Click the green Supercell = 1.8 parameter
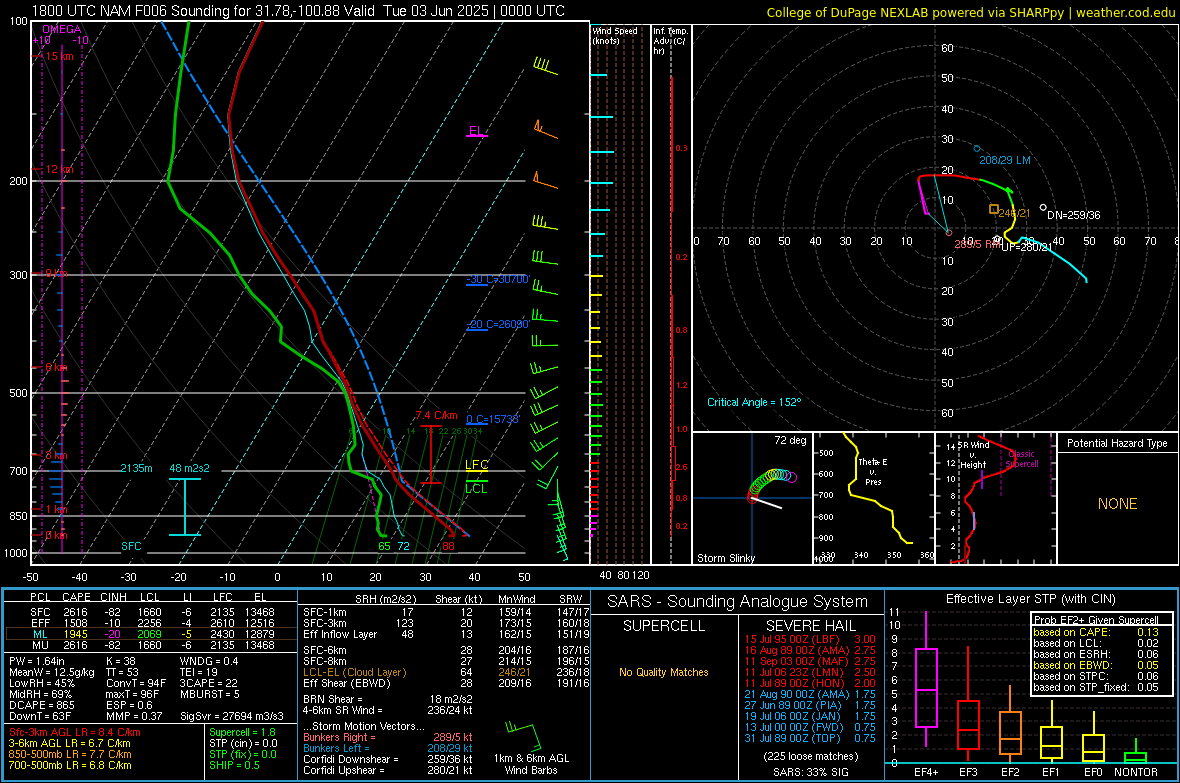The width and height of the screenshot is (1180, 783). (242, 732)
